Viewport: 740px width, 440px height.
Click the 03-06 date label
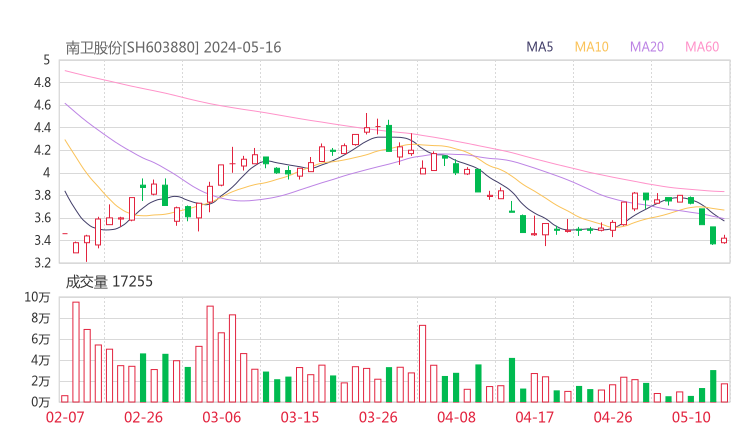coord(222,417)
